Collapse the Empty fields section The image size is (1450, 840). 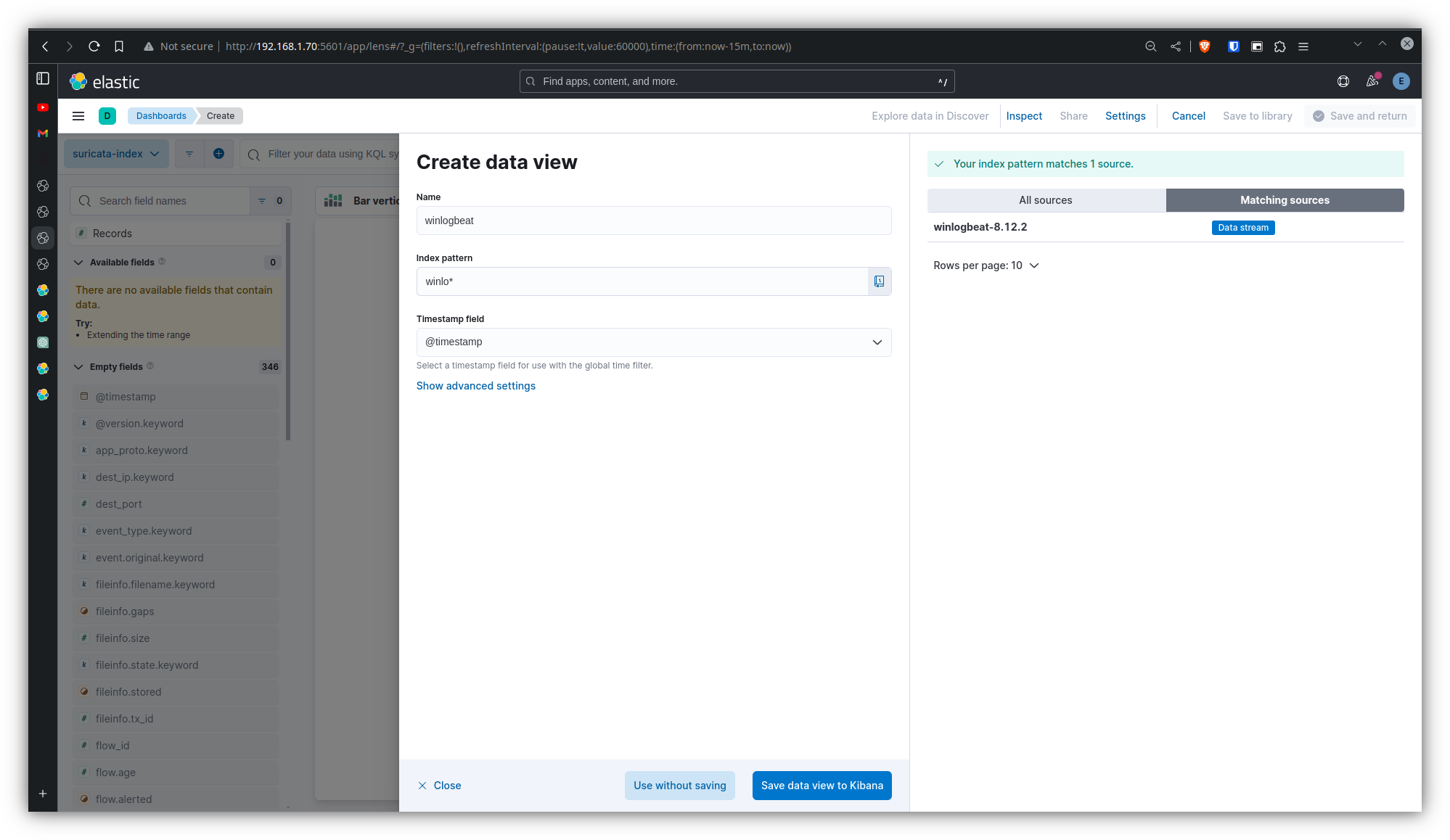(x=79, y=367)
